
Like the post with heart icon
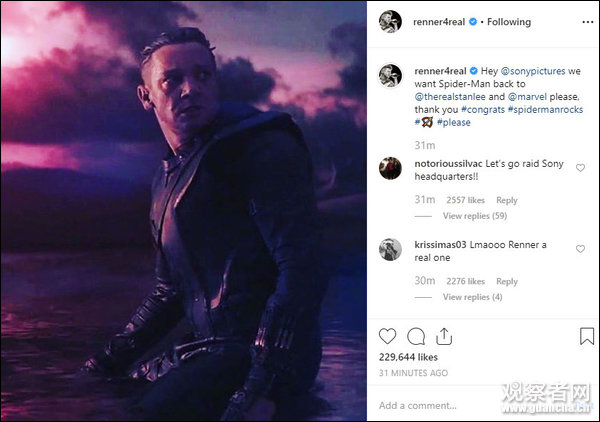(388, 336)
